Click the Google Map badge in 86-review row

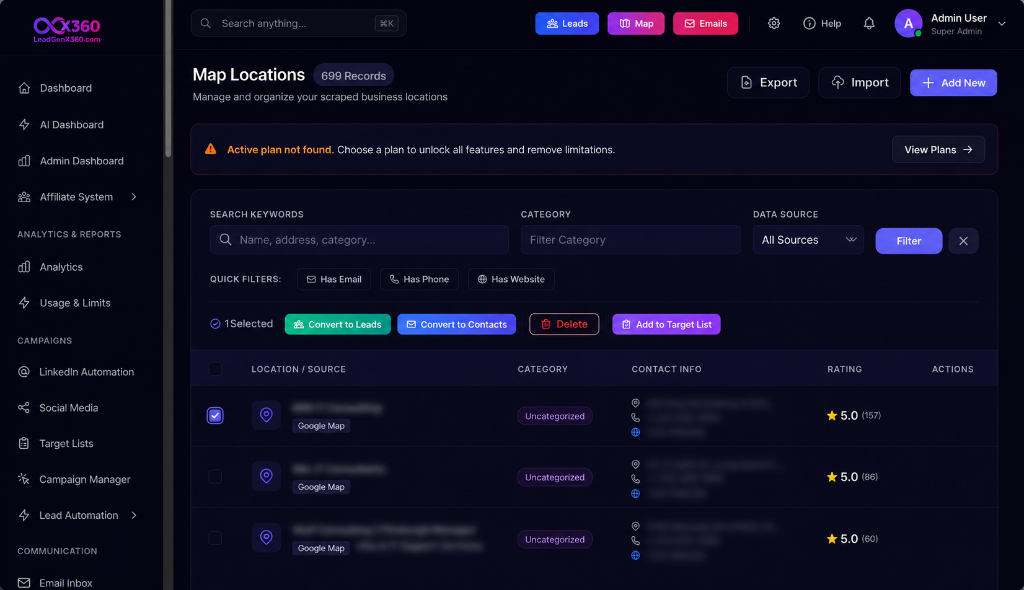(x=321, y=487)
